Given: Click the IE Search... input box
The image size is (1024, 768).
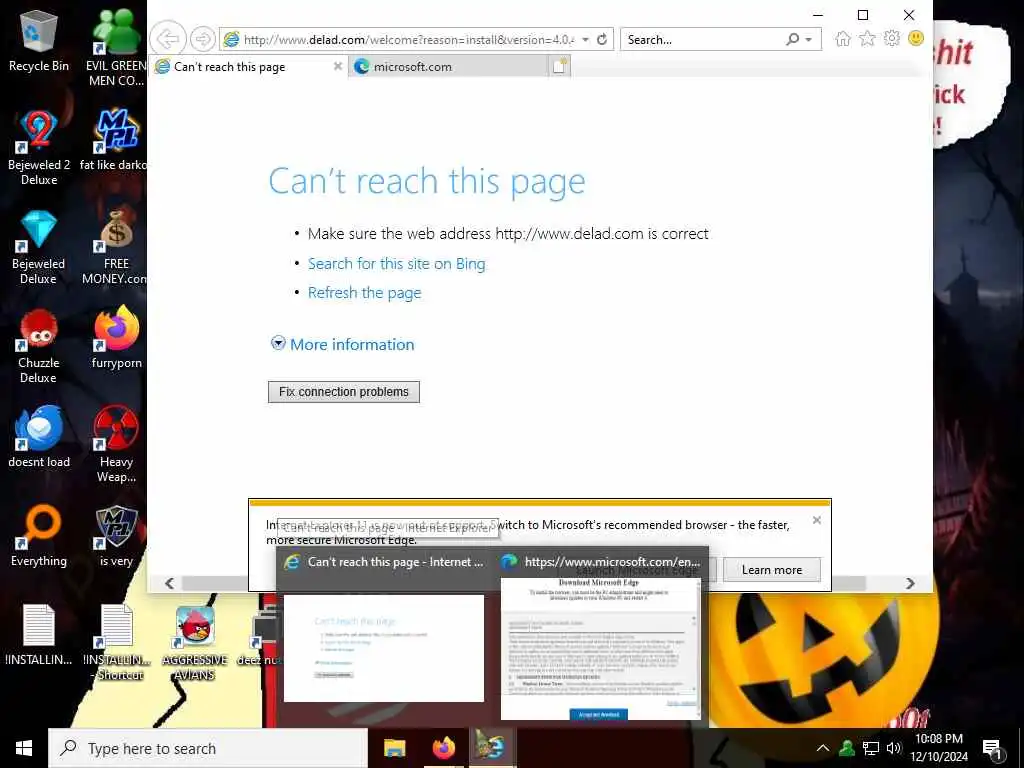Looking at the screenshot, I should pyautogui.click(x=702, y=40).
